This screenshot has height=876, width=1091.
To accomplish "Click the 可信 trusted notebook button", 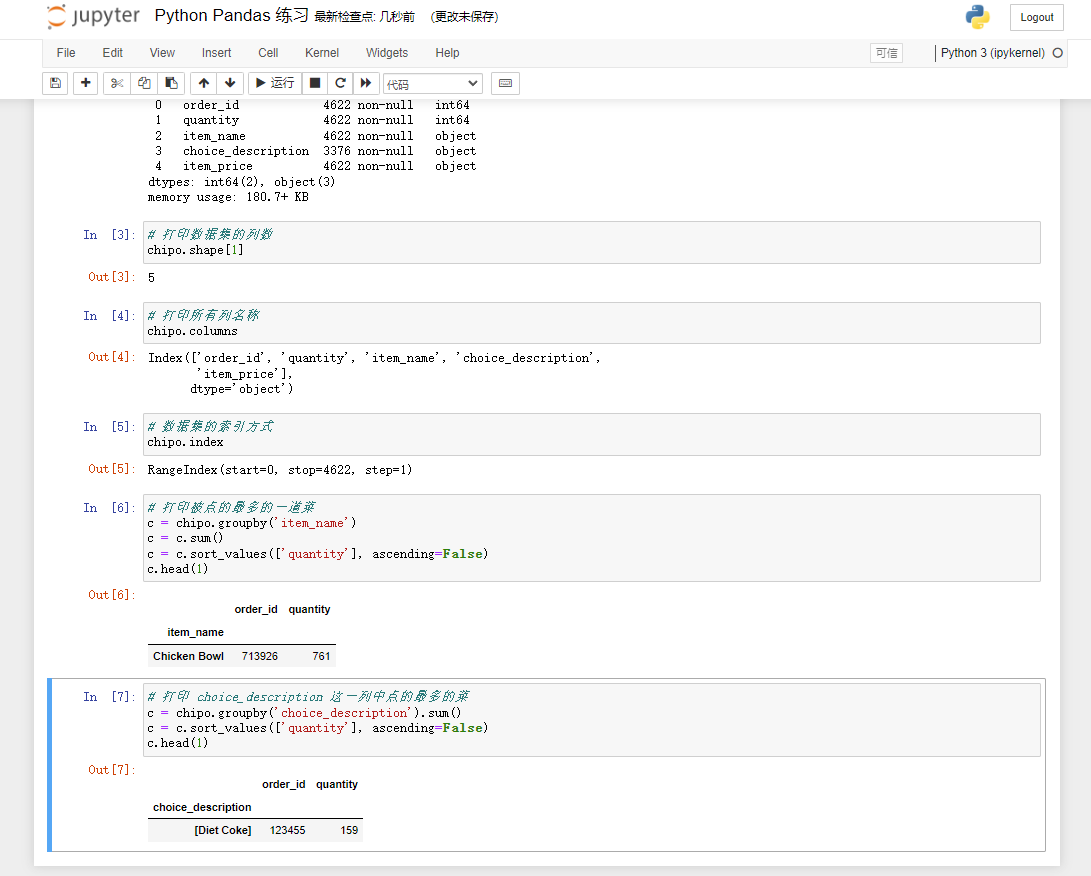I will tap(886, 53).
